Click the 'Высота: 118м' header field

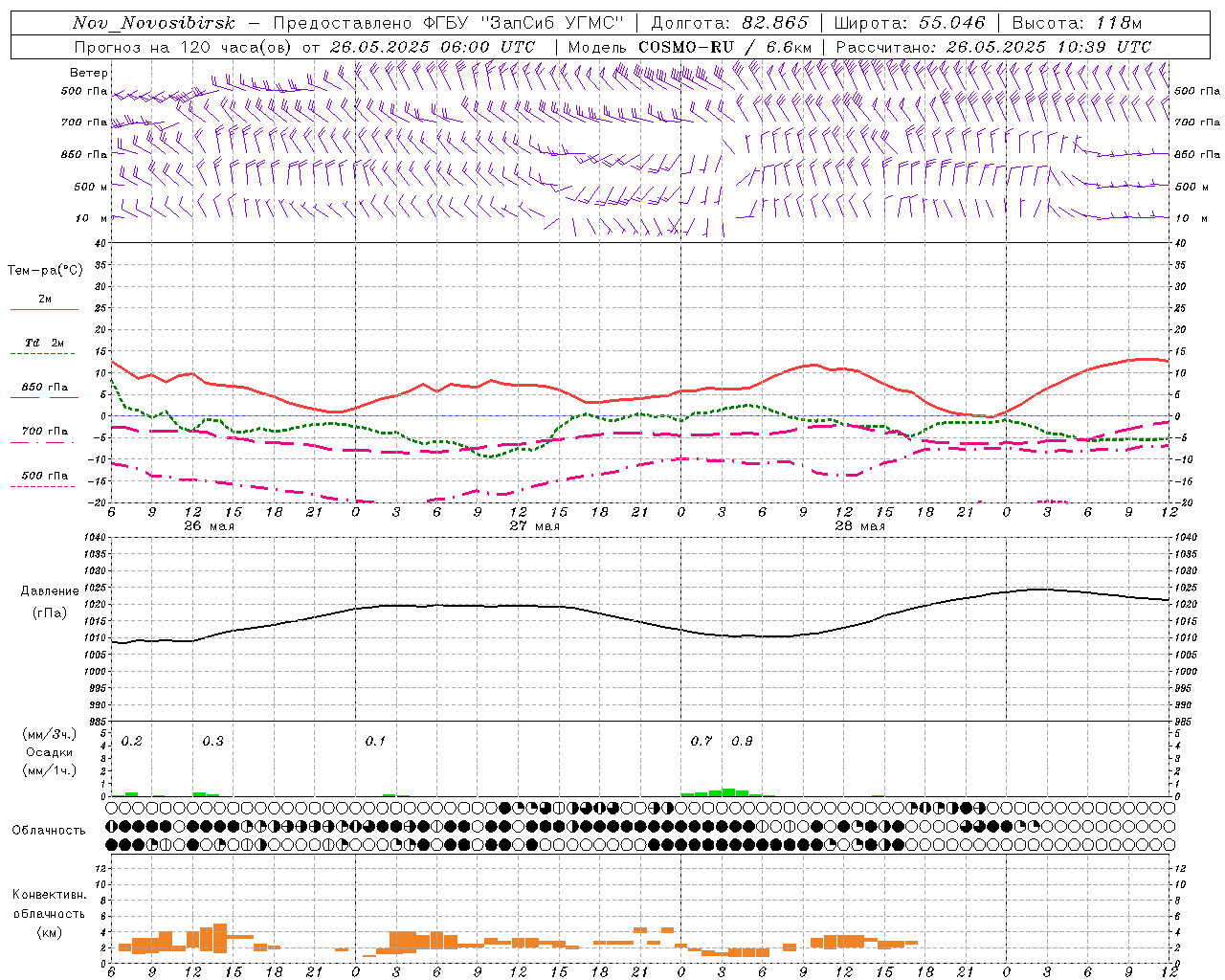click(x=1077, y=23)
